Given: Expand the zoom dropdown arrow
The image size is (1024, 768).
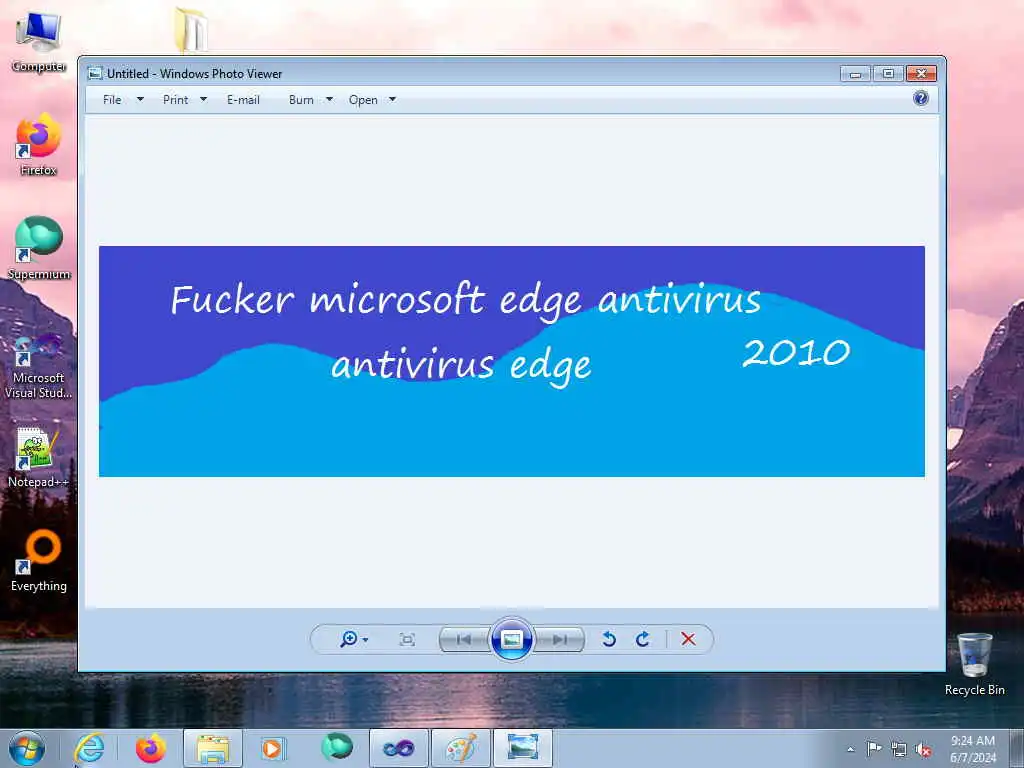Looking at the screenshot, I should point(366,640).
